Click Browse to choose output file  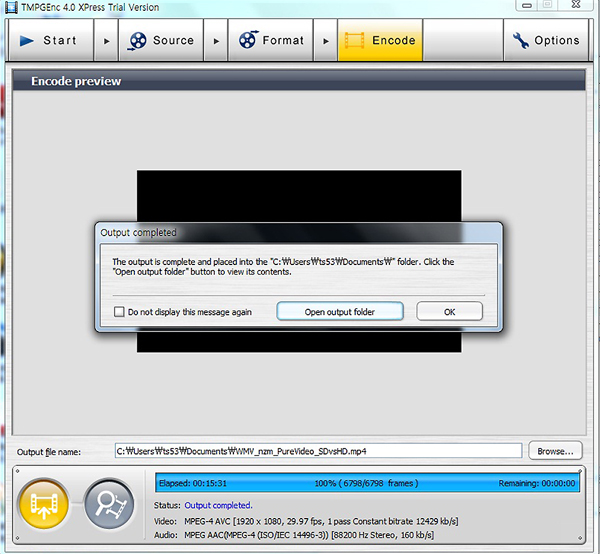[555, 451]
